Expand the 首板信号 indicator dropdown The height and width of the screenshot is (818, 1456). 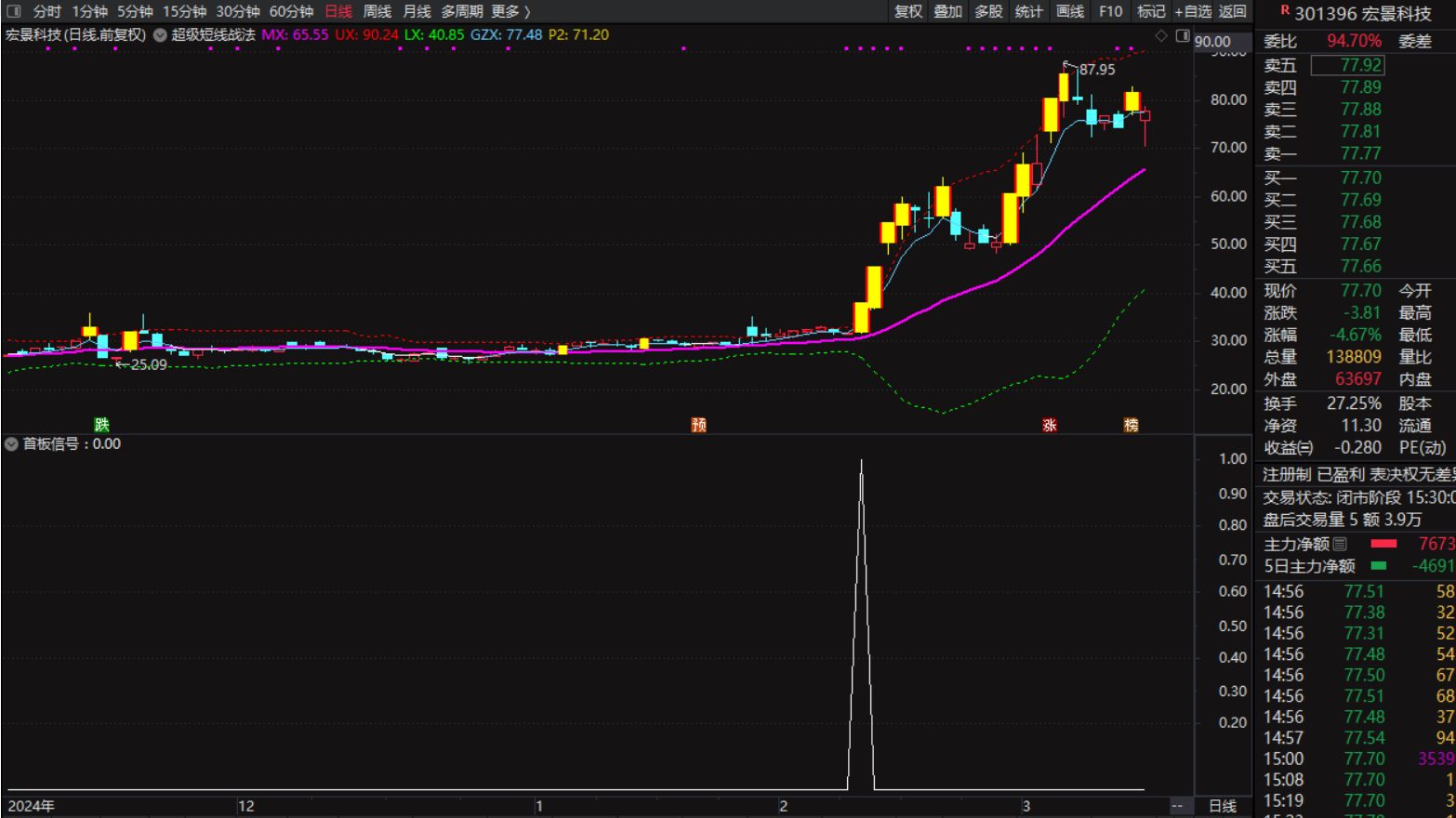(x=11, y=444)
